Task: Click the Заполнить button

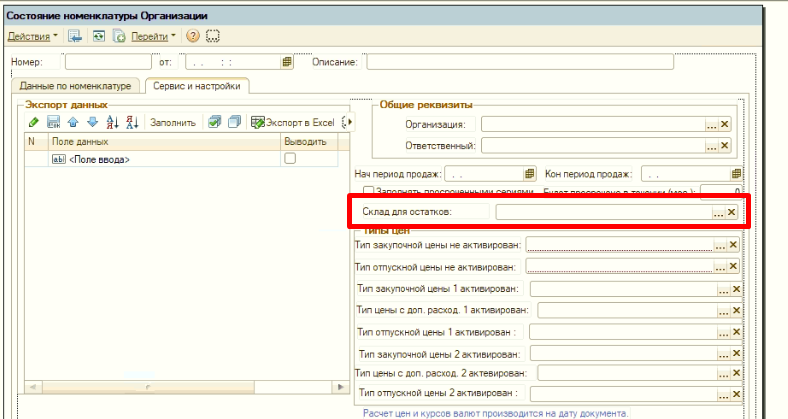Action: coord(172,122)
